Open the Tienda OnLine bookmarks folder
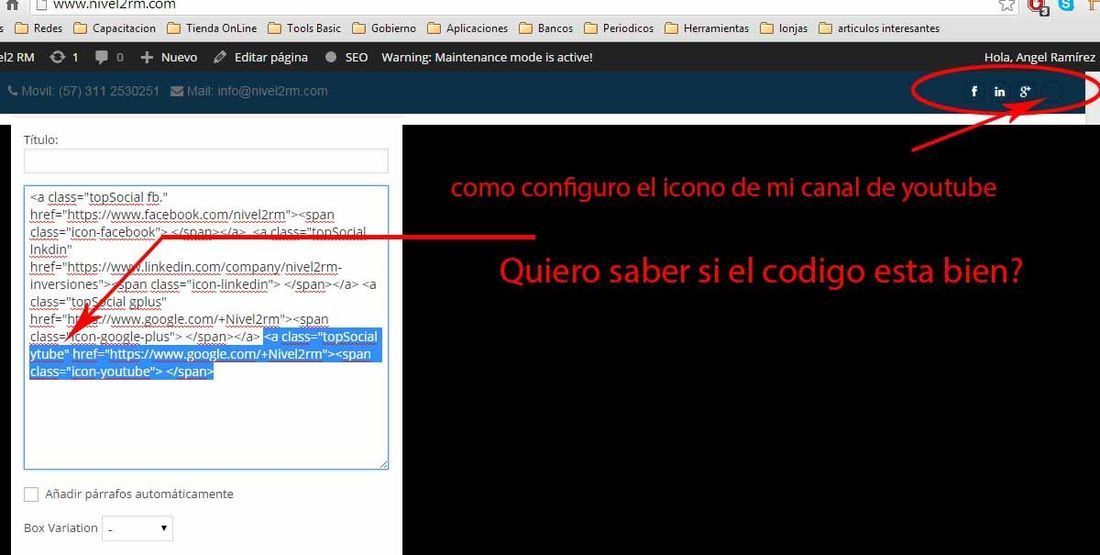Screen dimensions: 1100x555 point(212,29)
